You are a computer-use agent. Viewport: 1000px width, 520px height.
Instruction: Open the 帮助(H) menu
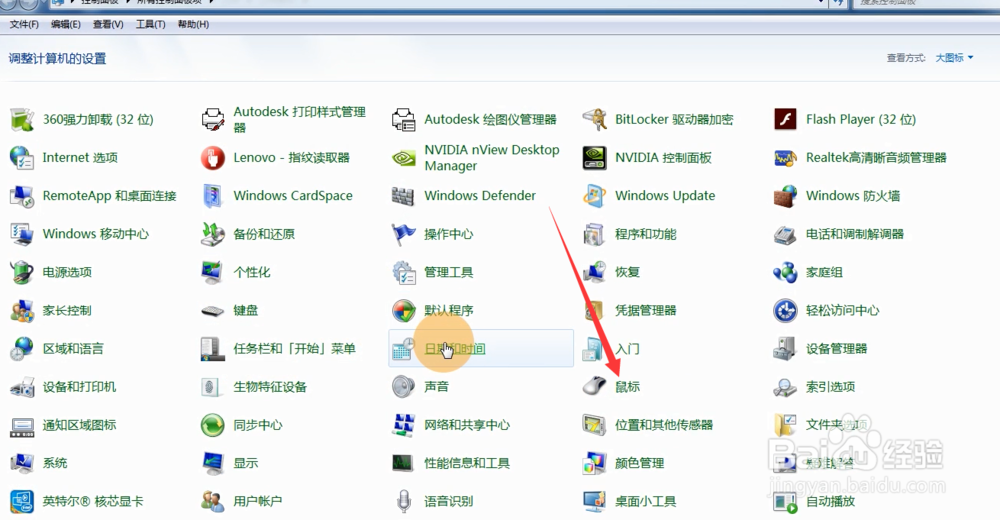pyautogui.click(x=193, y=24)
